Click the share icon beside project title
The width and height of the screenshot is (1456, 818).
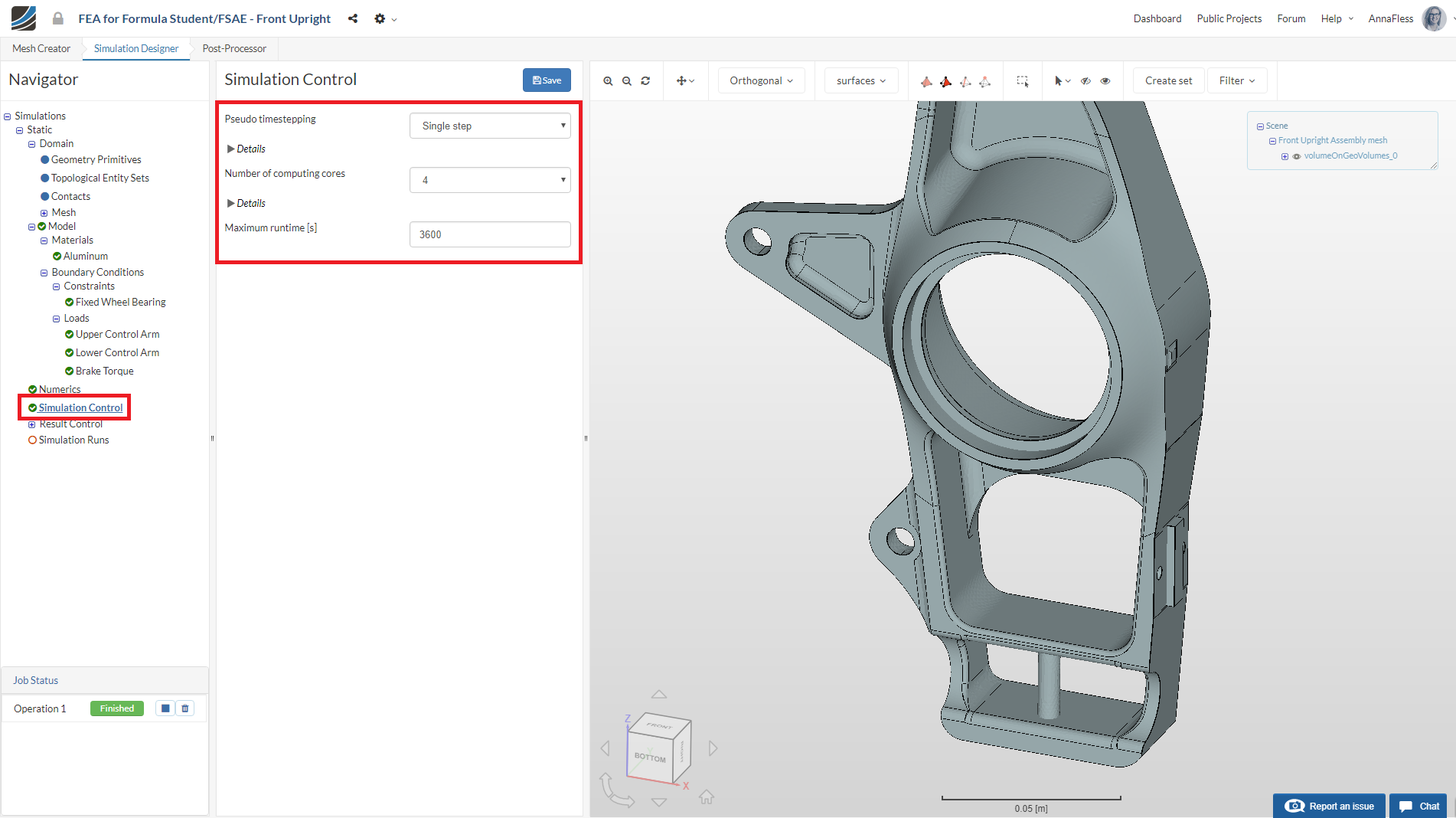353,18
